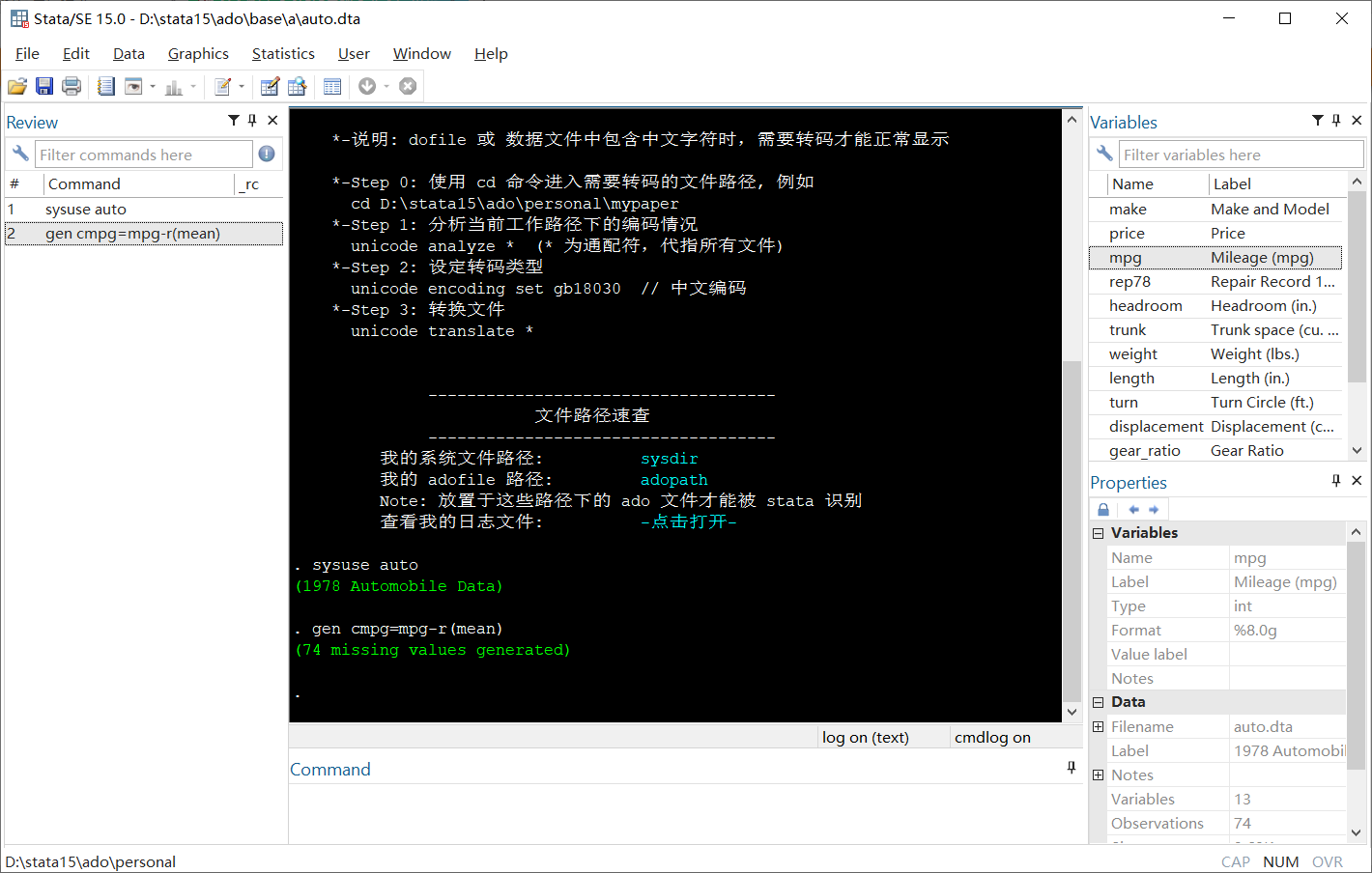Screen dimensions: 1372x873
Task: Pin the Properties panel
Action: 1336,481
